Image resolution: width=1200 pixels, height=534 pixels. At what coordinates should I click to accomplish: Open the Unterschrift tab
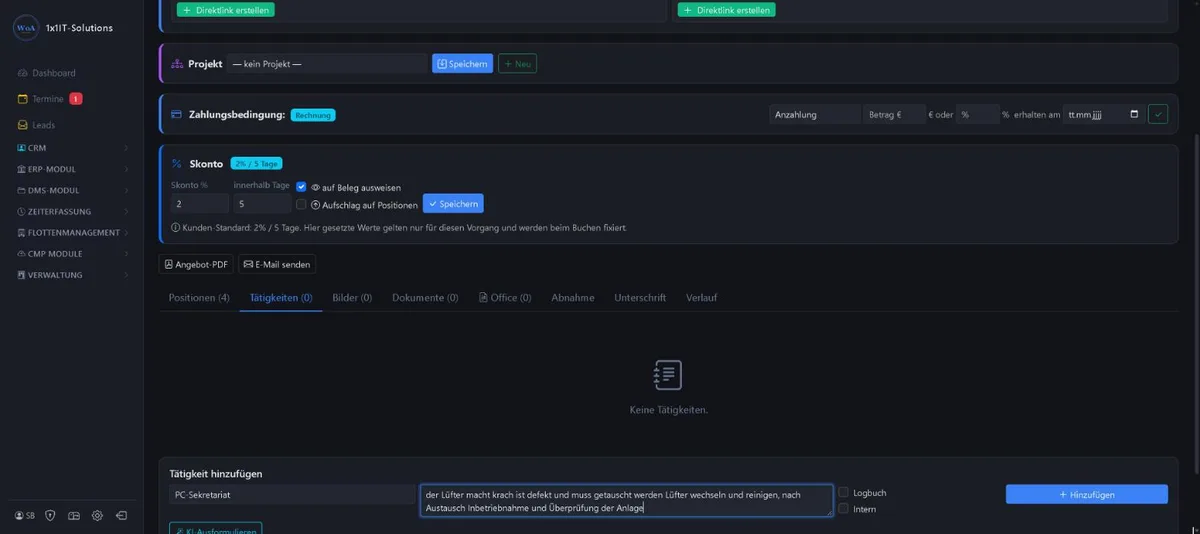[640, 298]
